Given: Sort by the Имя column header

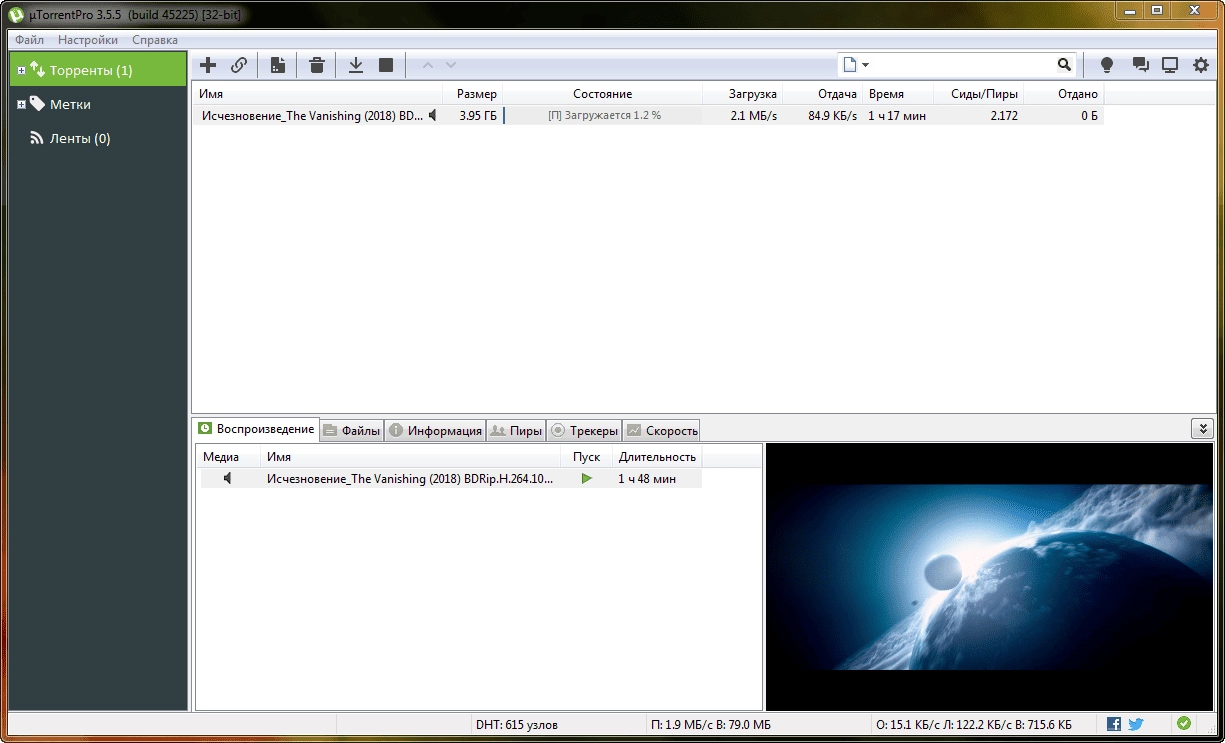Looking at the screenshot, I should click(x=317, y=94).
